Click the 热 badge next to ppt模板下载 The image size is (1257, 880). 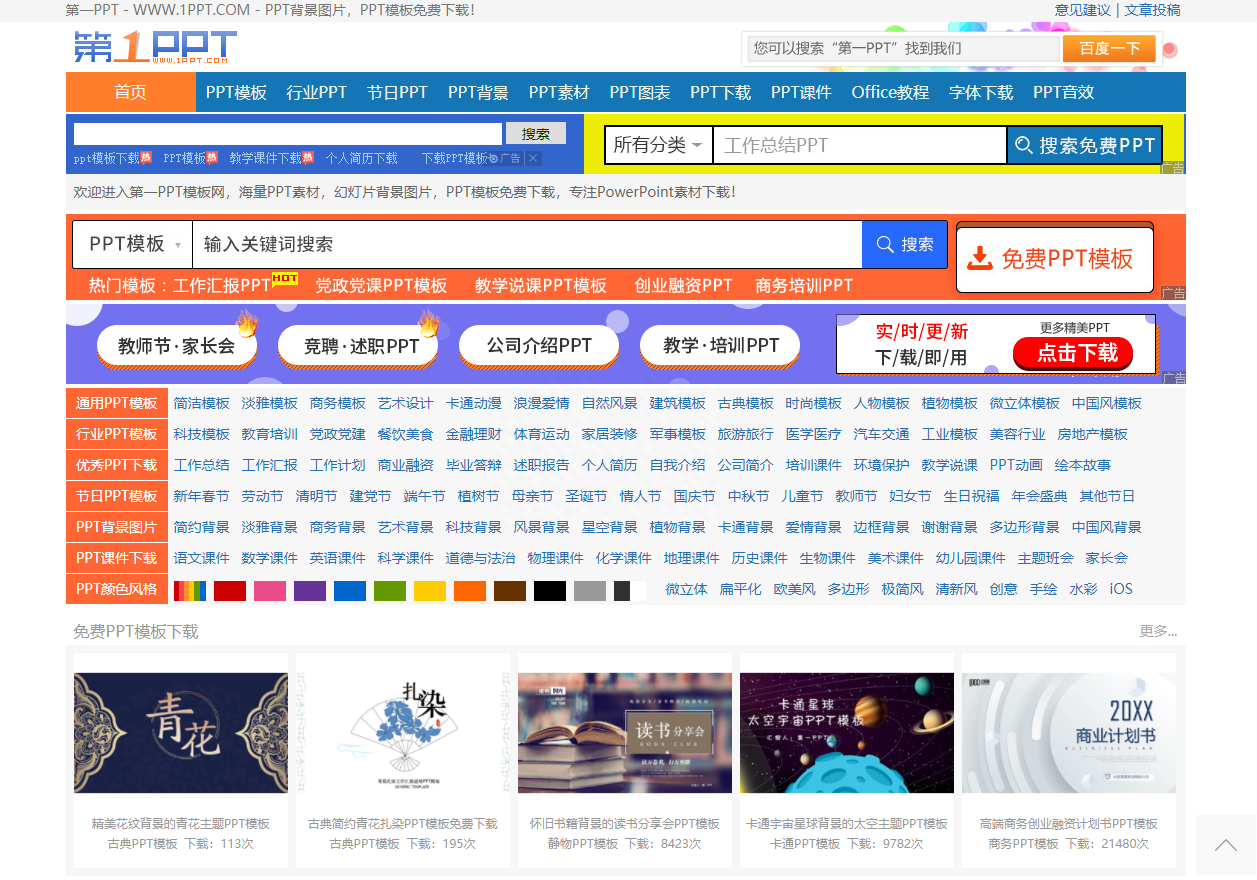(144, 158)
